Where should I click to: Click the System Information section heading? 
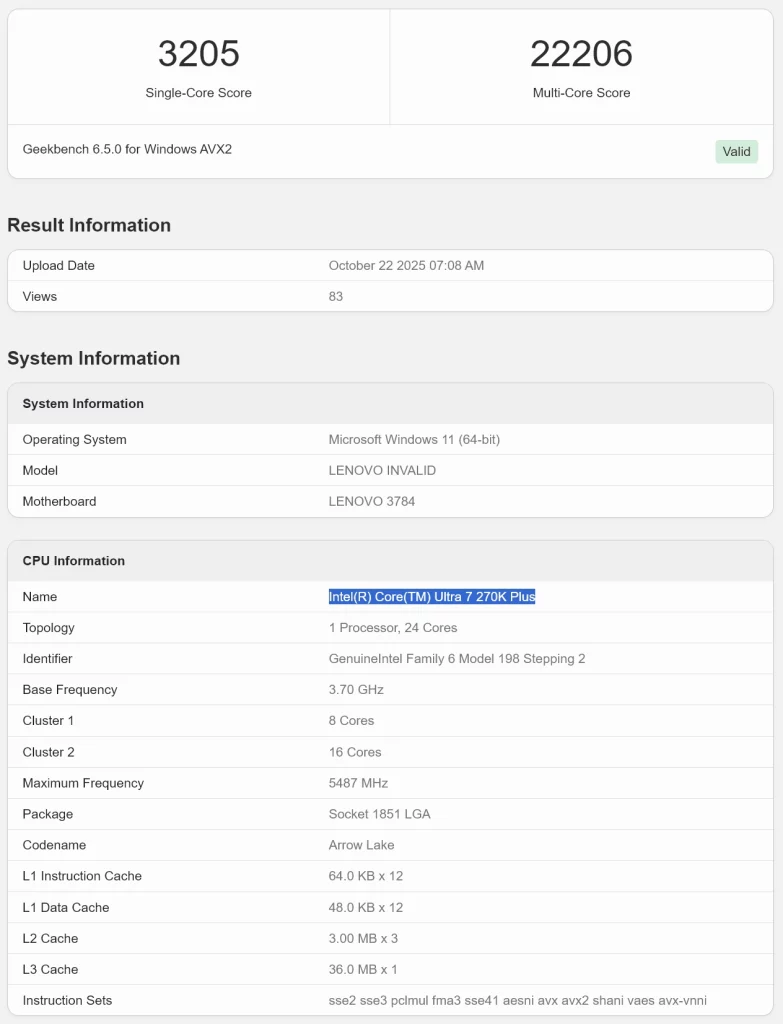pyautogui.click(x=93, y=358)
